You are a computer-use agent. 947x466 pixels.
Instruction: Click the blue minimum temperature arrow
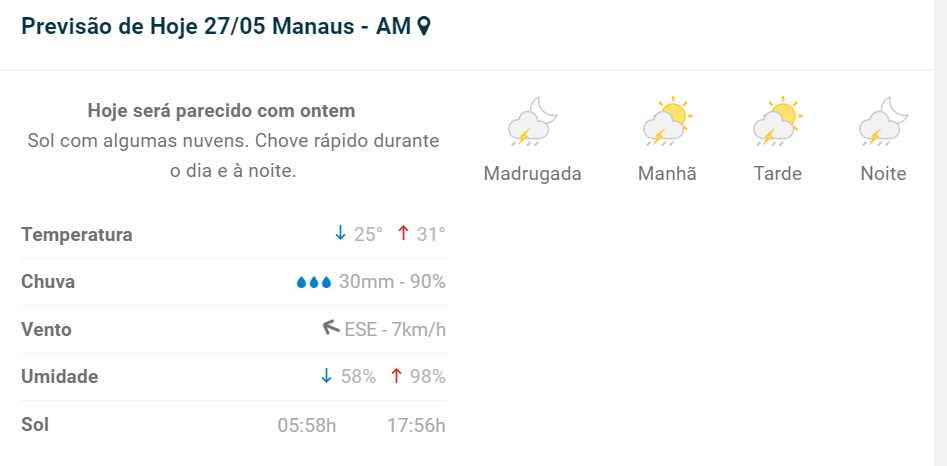point(340,233)
